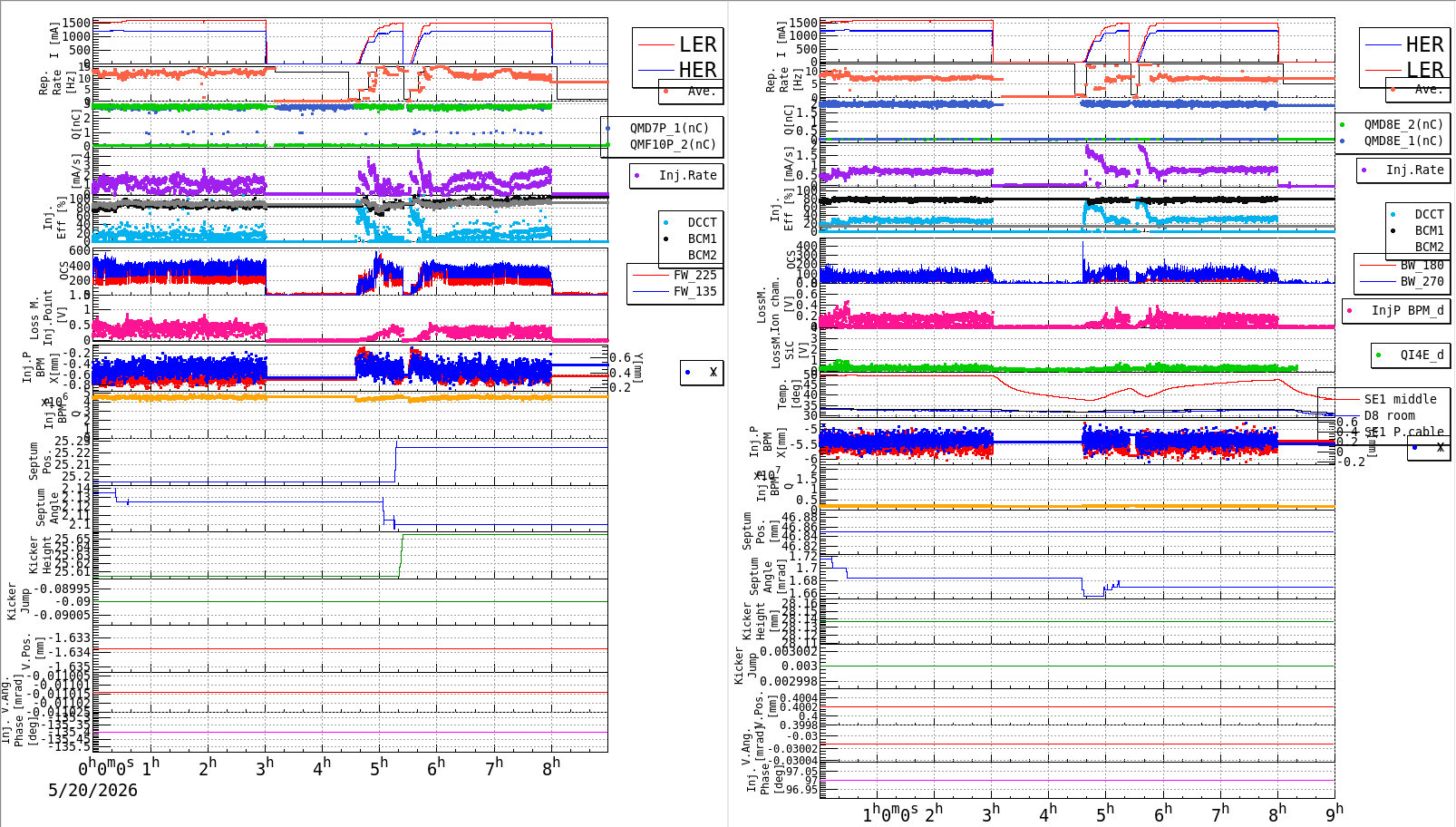The width and height of the screenshot is (1456, 827).
Task: Click the 97.05 injection phase tick value
Action: [800, 771]
